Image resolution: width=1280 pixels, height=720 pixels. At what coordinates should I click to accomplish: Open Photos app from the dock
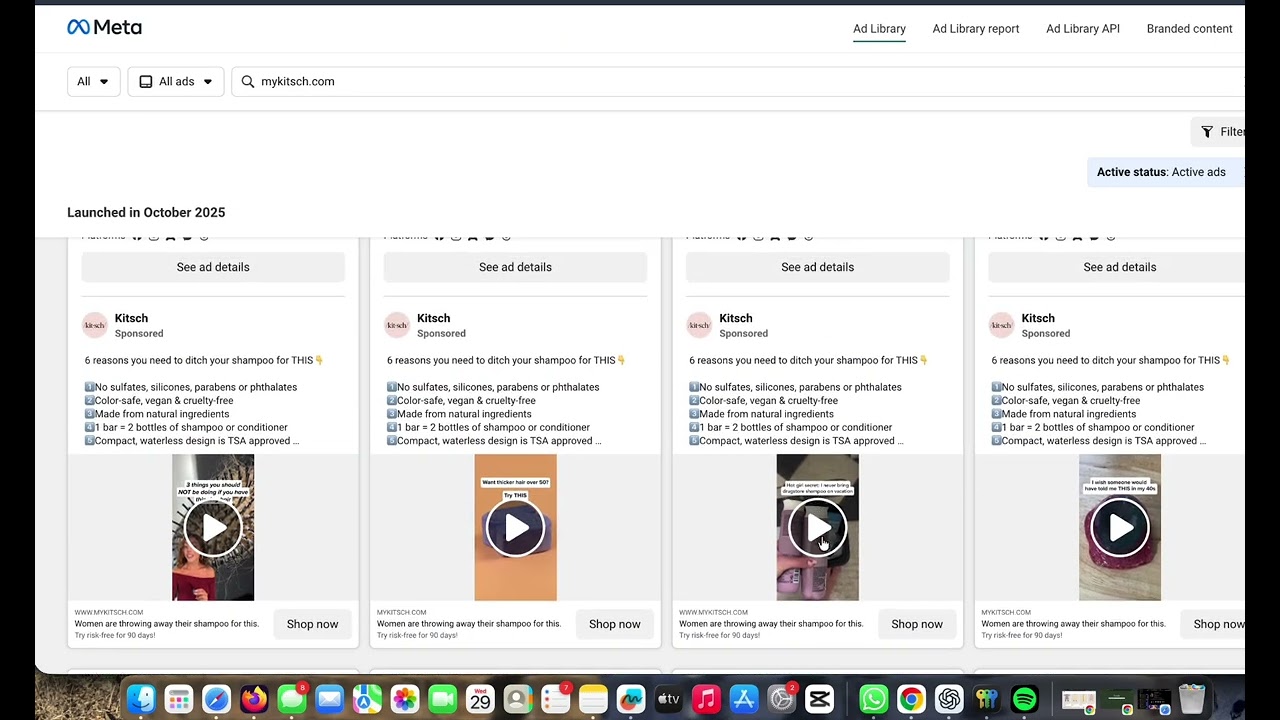tap(405, 699)
